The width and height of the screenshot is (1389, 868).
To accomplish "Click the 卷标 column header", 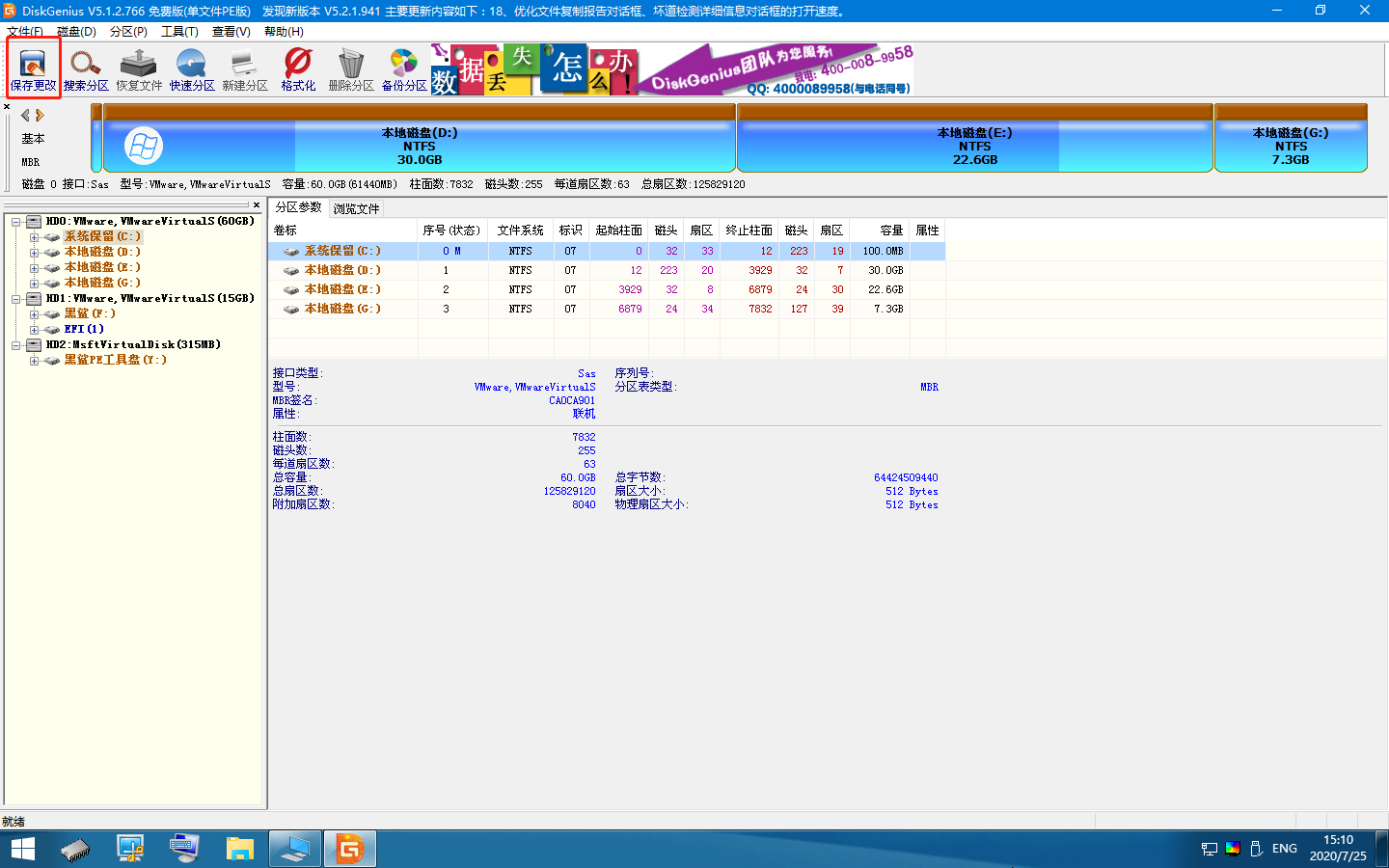I will point(342,231).
